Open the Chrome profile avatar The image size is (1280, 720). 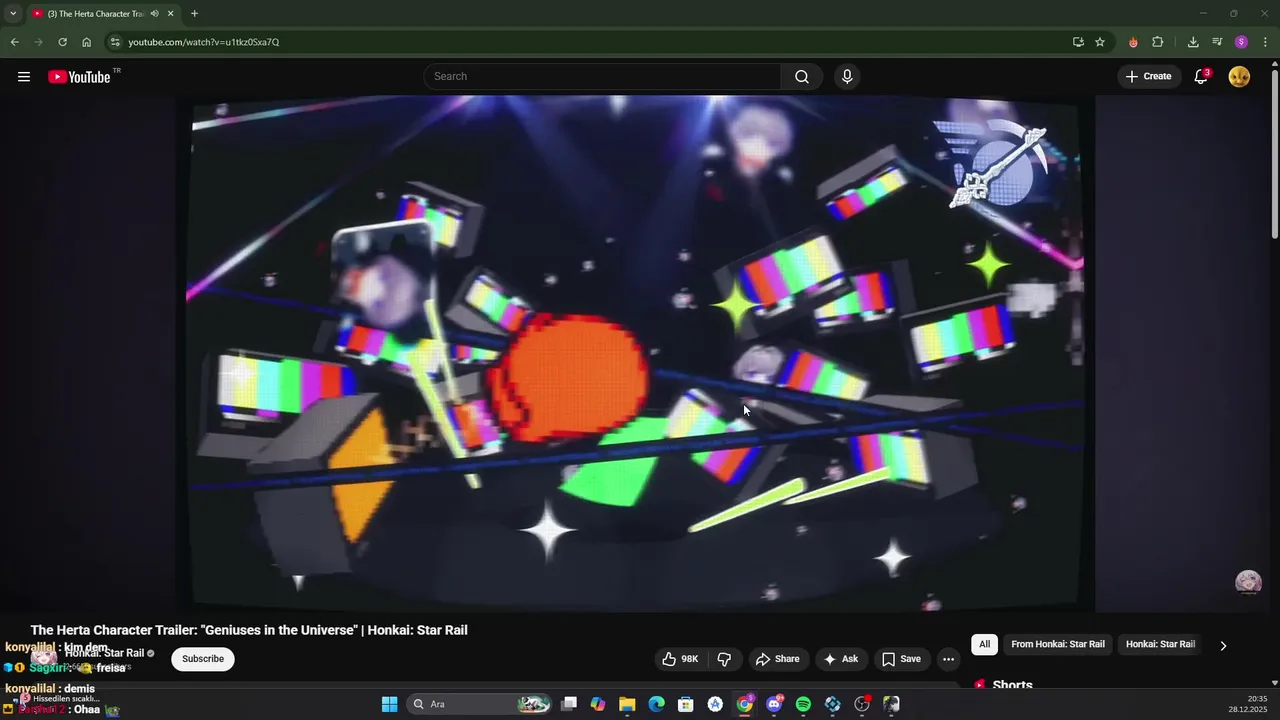tap(1241, 42)
